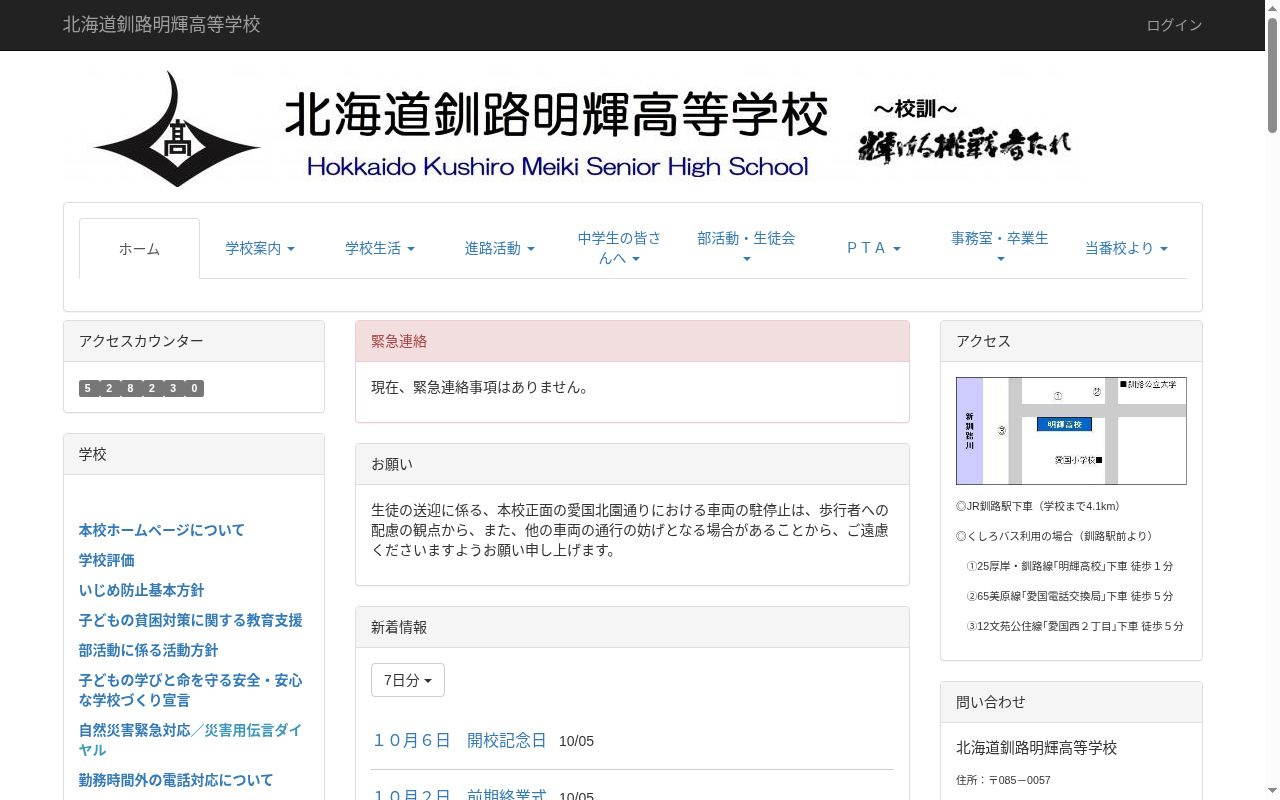Expand the 学校生活 dropdown menu
1280x800 pixels.
tap(380, 249)
